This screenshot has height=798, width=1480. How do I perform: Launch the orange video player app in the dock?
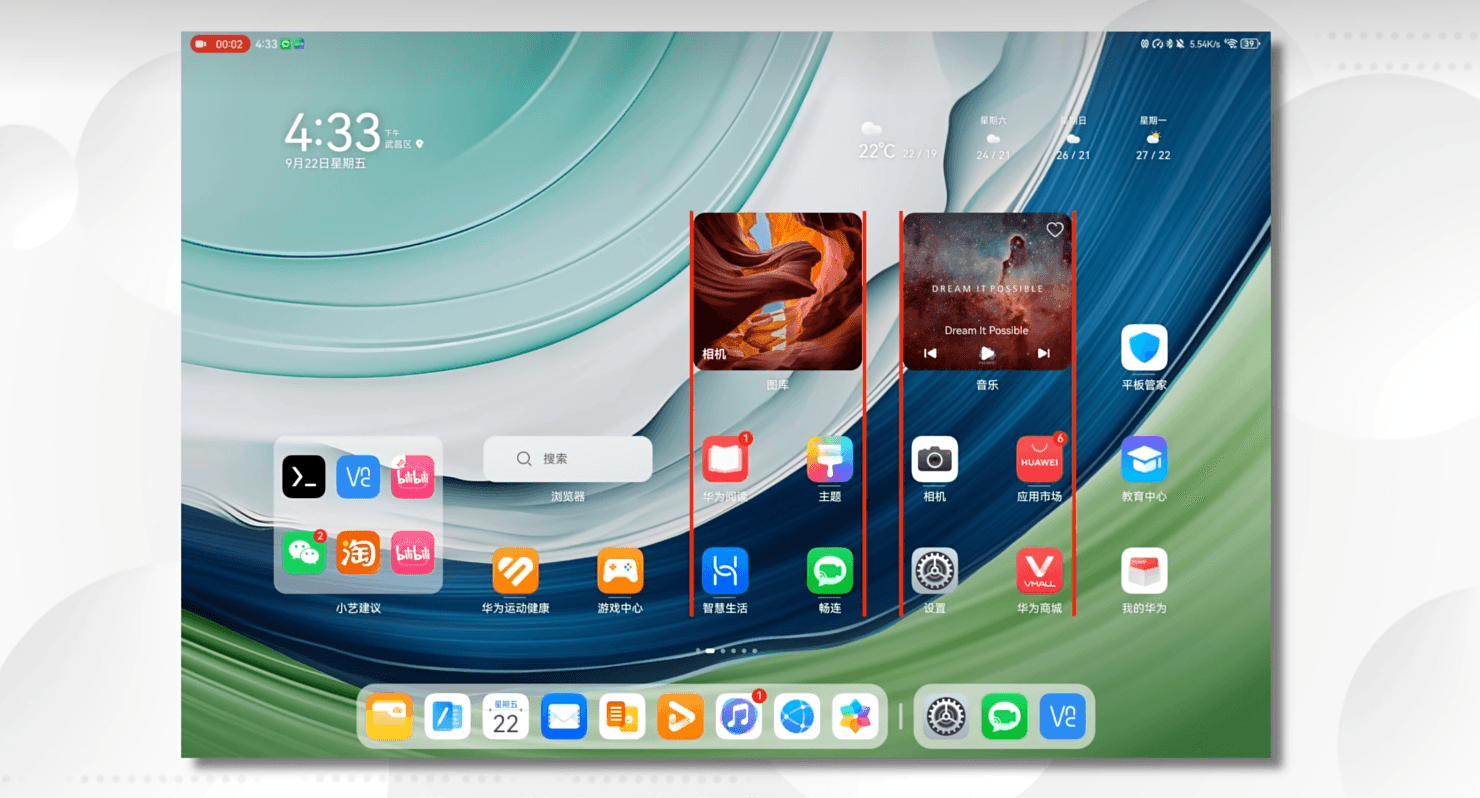point(680,717)
